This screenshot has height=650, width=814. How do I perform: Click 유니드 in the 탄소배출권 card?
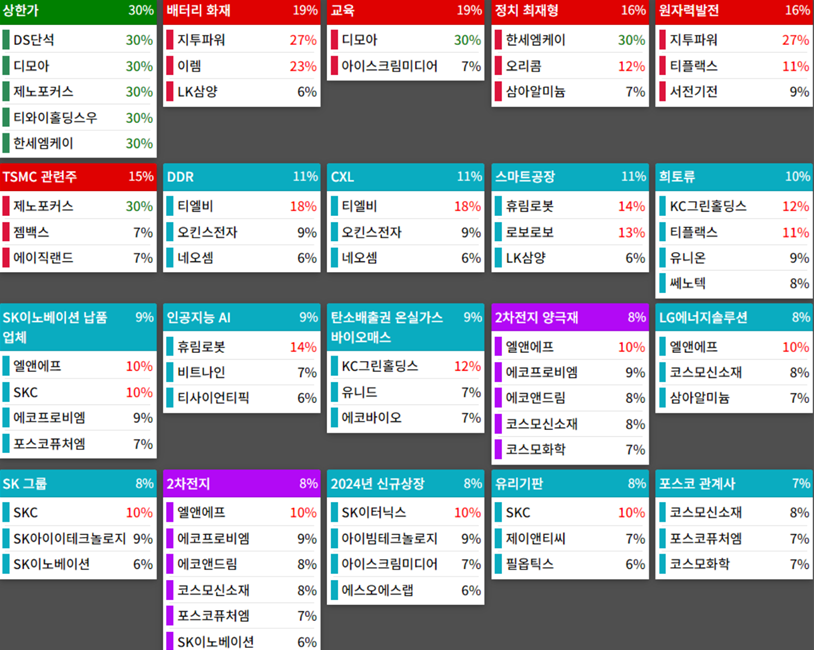click(406, 392)
